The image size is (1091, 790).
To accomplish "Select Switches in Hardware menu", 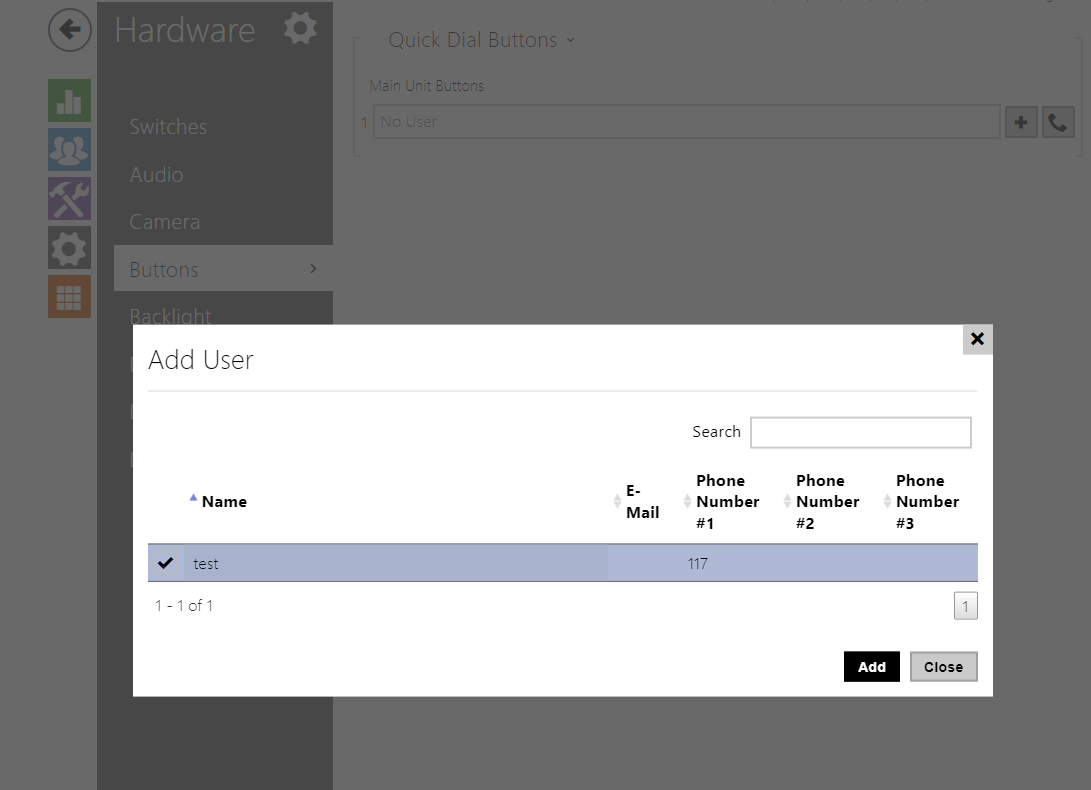I will point(168,127).
